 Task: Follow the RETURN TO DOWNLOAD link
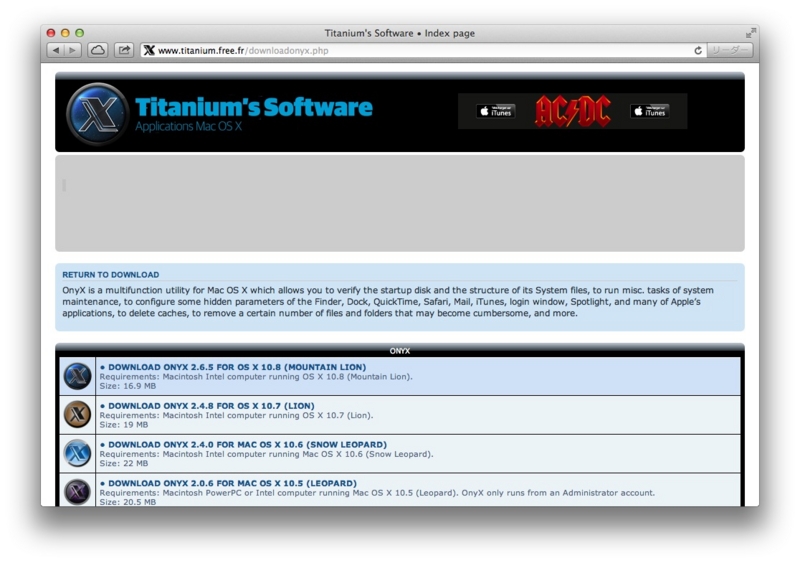tap(111, 275)
